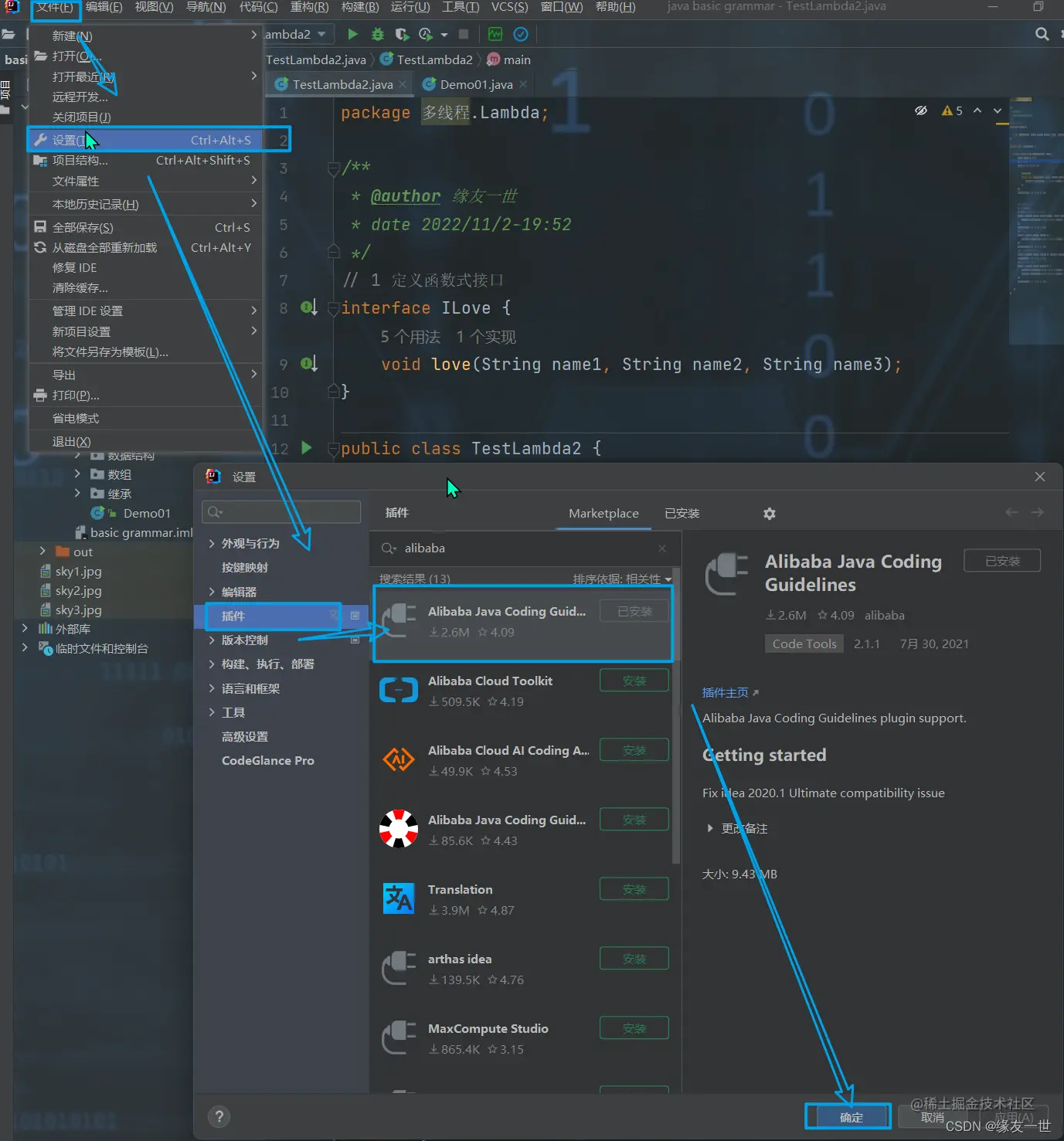The image size is (1064, 1141).
Task: Expand the 更改备注 change notes section
Action: 710,828
